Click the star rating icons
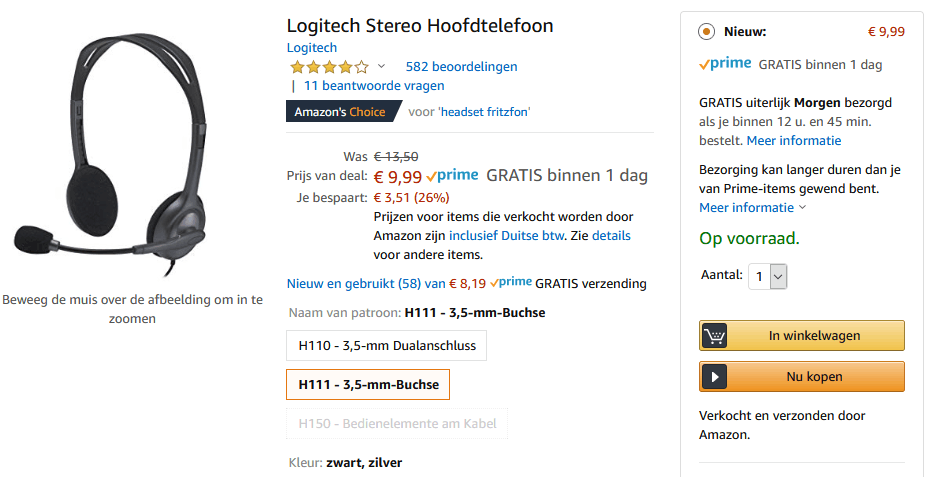Screen dimensions: 925x477 [x=329, y=67]
